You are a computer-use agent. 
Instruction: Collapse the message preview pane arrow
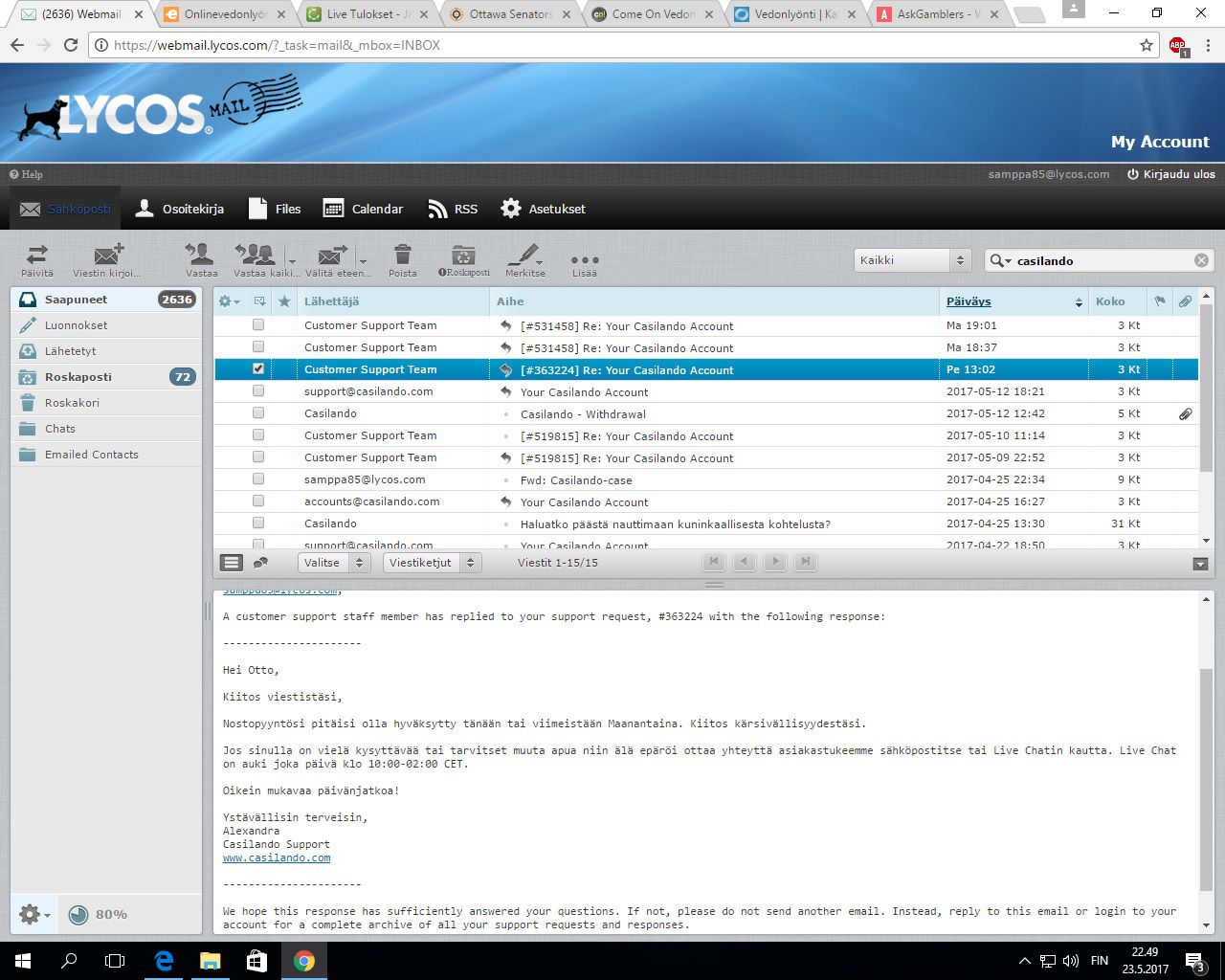[x=1200, y=564]
